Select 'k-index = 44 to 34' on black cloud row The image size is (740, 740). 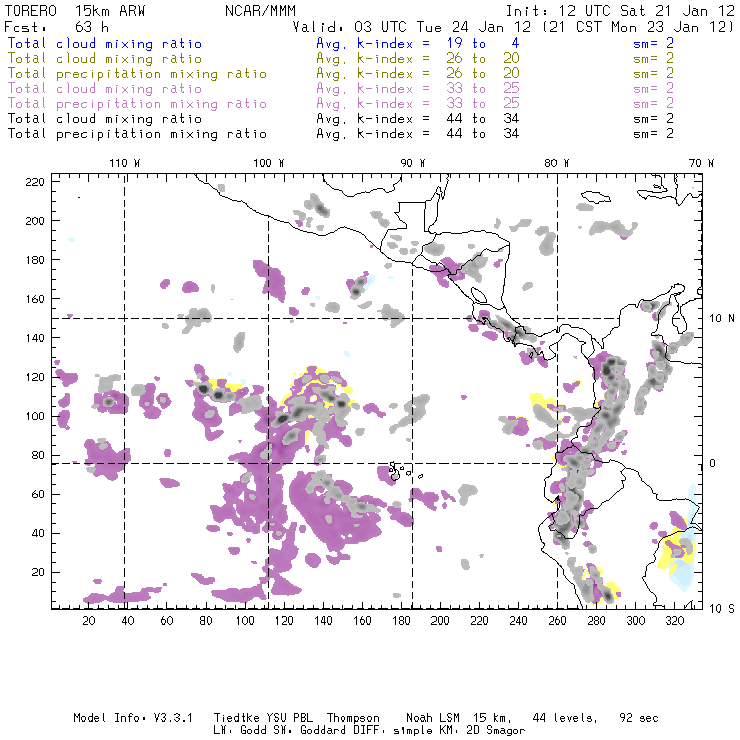pyautogui.click(x=438, y=118)
